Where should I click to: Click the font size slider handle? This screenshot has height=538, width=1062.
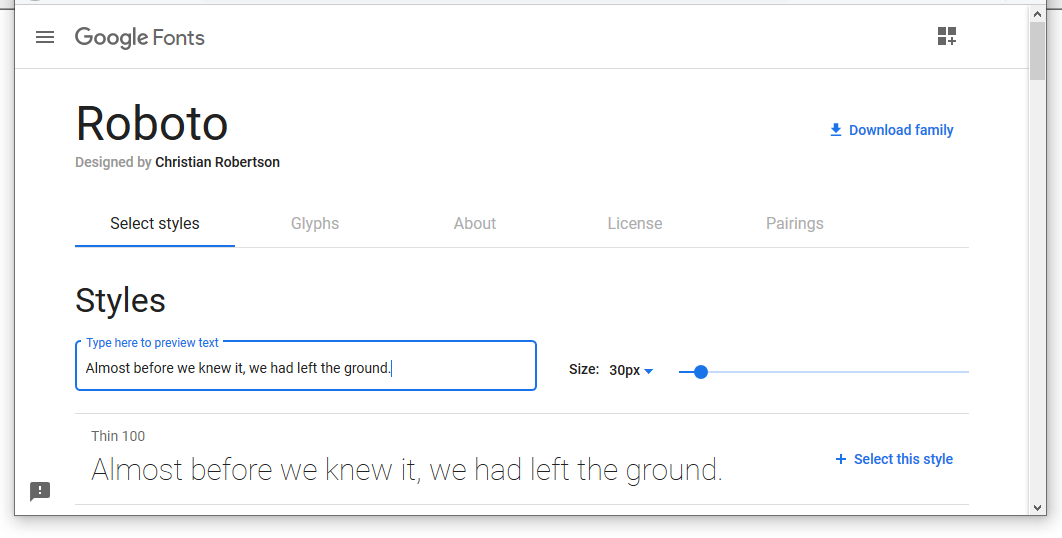pyautogui.click(x=701, y=372)
